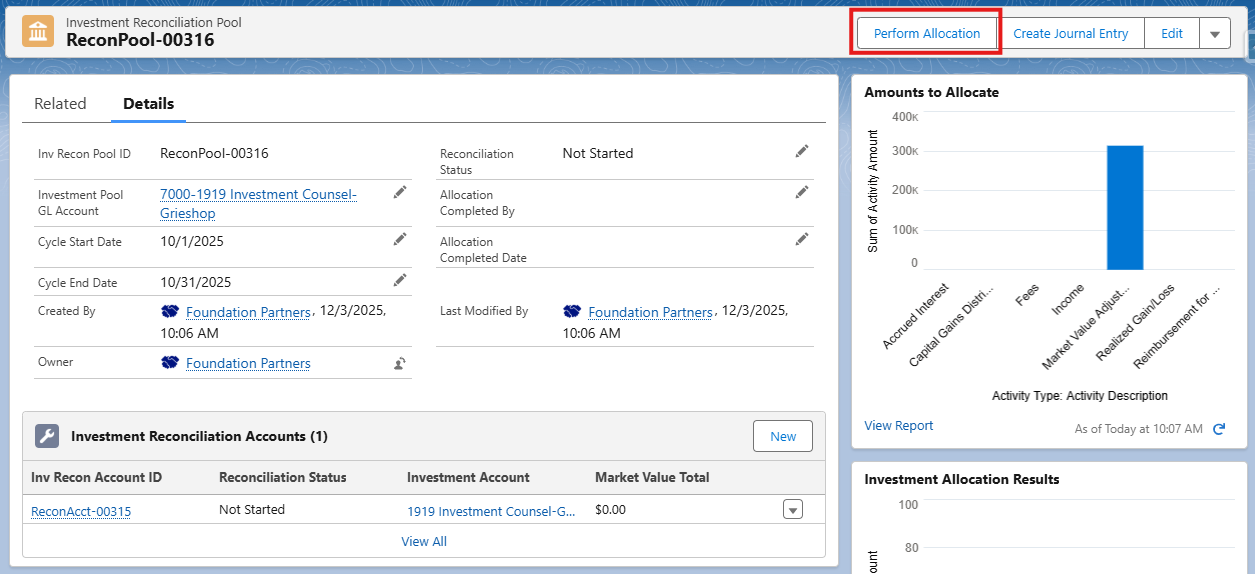Open View Report under Amounts to Allocate
Screen dimensions: 1255x574
pos(898,426)
